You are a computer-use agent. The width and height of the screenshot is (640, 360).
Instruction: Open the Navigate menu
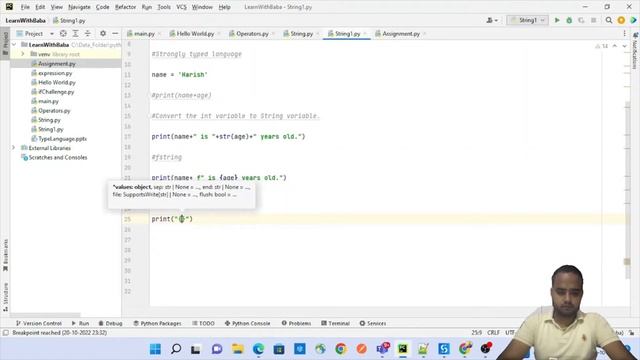click(79, 7)
